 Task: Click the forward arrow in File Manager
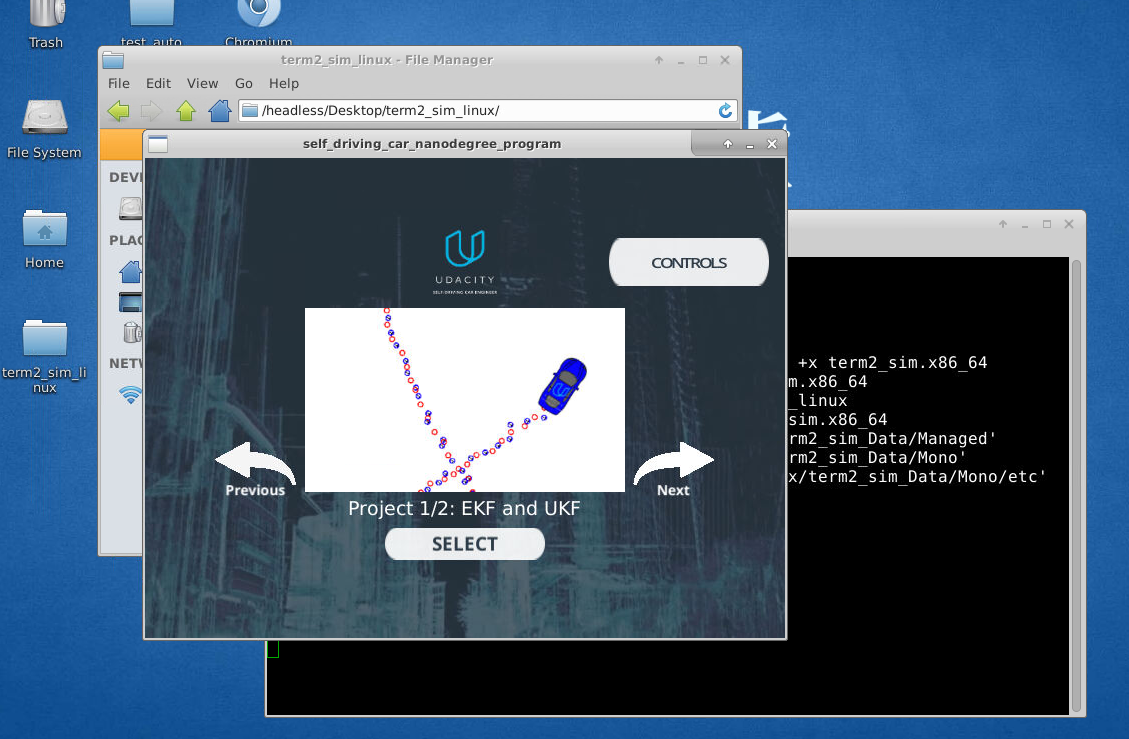pos(152,111)
